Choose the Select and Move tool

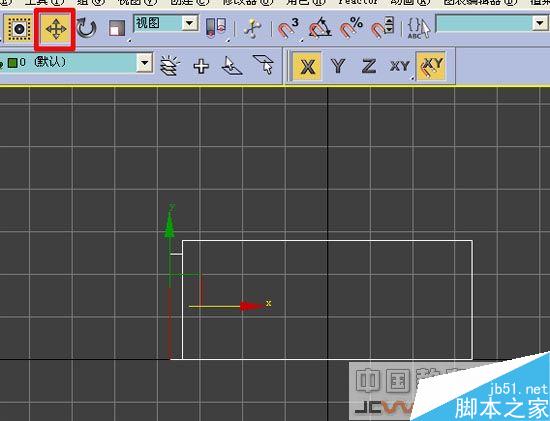tap(55, 29)
